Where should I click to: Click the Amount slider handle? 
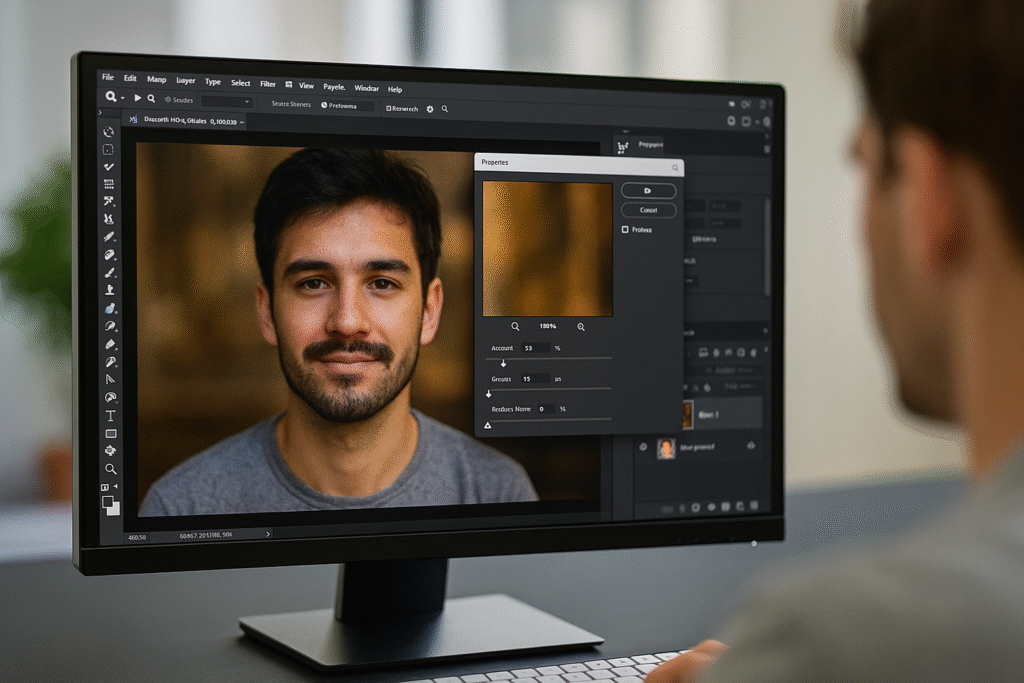(503, 364)
